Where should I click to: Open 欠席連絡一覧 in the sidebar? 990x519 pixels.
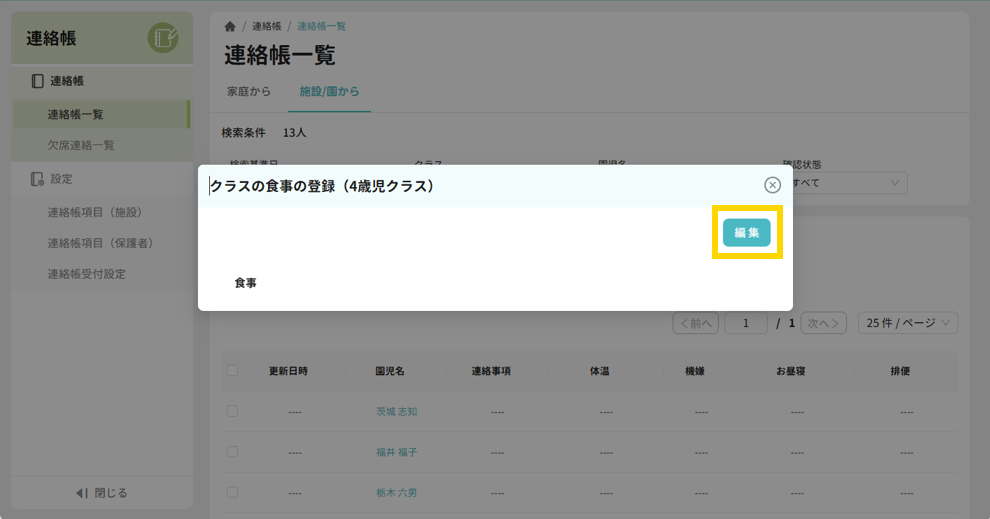pos(81,145)
